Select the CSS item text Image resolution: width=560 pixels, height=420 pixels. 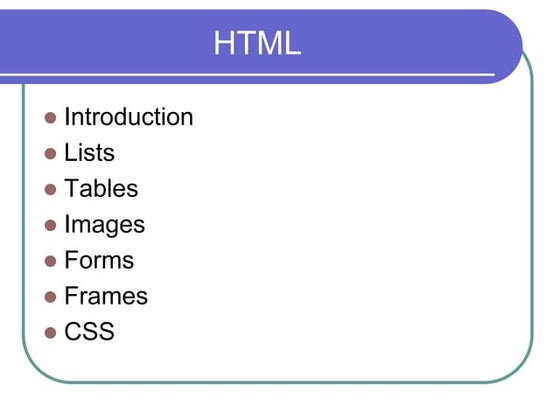click(x=89, y=331)
